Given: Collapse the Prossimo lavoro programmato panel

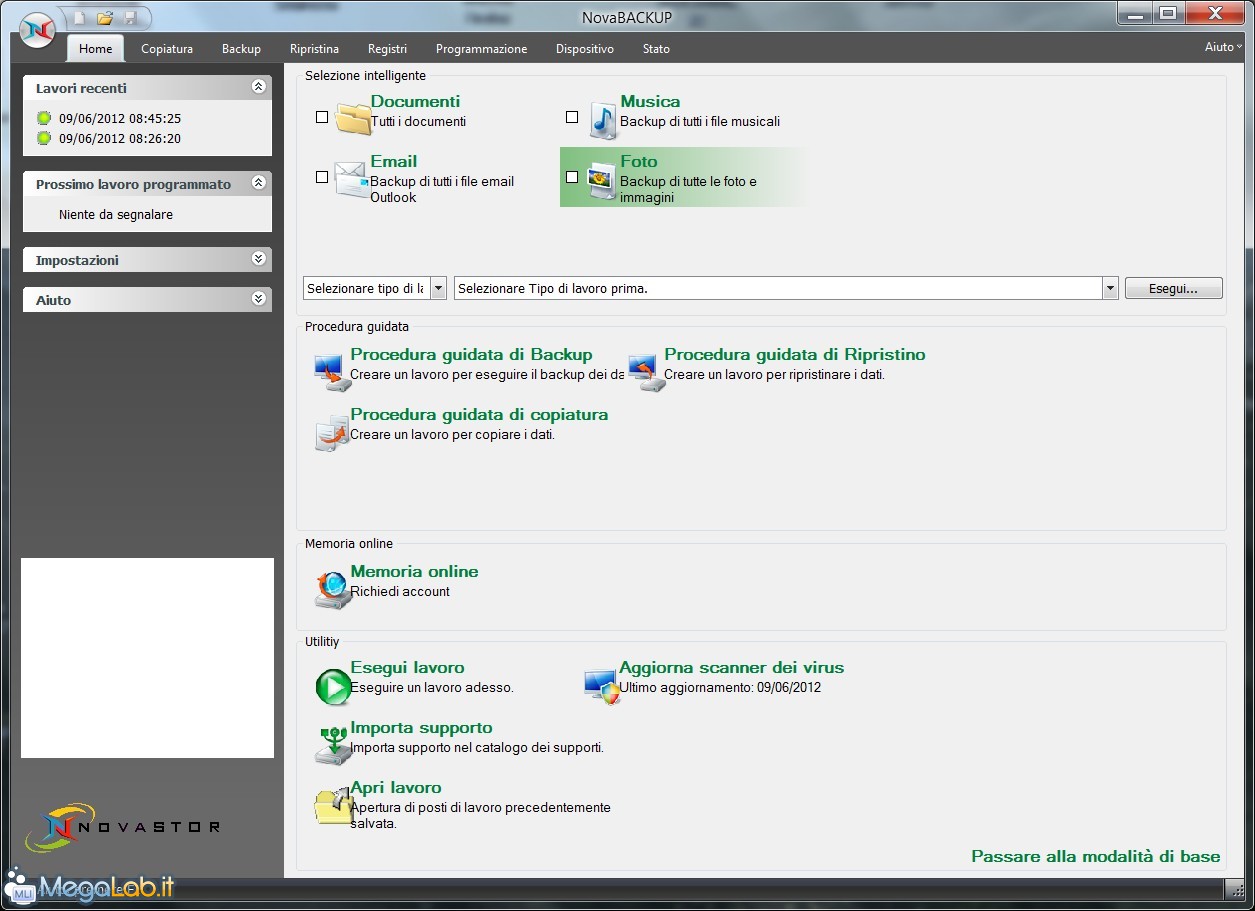Looking at the screenshot, I should tap(259, 183).
